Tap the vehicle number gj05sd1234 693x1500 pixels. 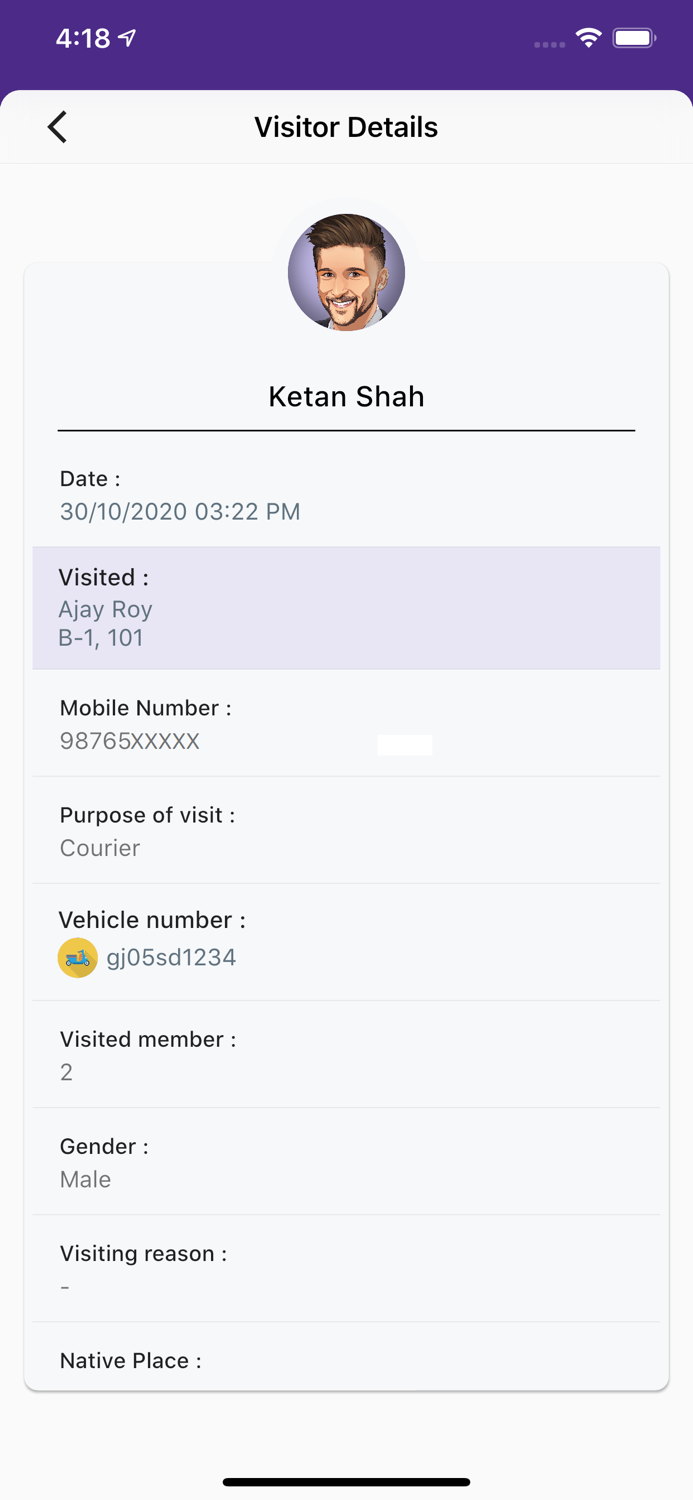[x=171, y=958]
